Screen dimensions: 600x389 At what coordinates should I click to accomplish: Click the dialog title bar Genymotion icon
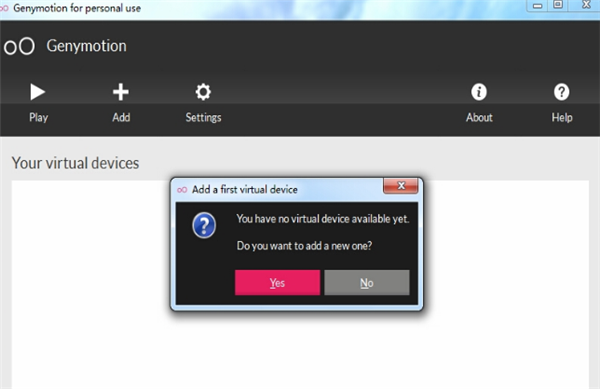pyautogui.click(x=182, y=190)
